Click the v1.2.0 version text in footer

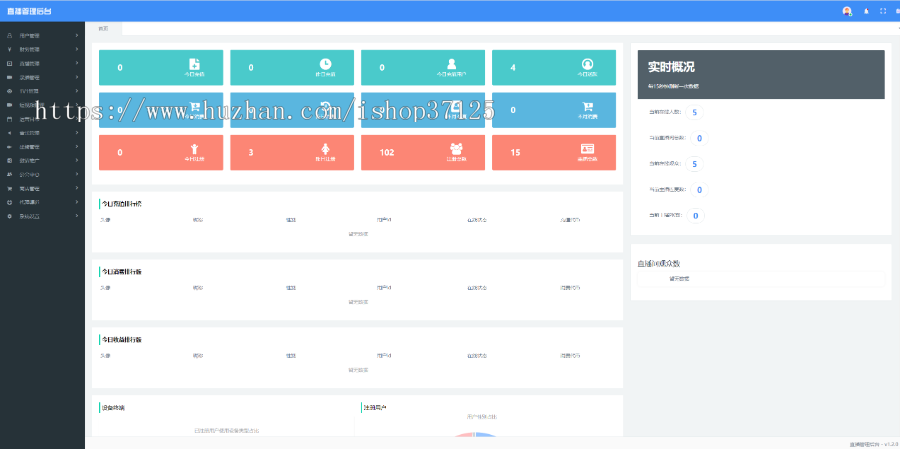pos(891,444)
